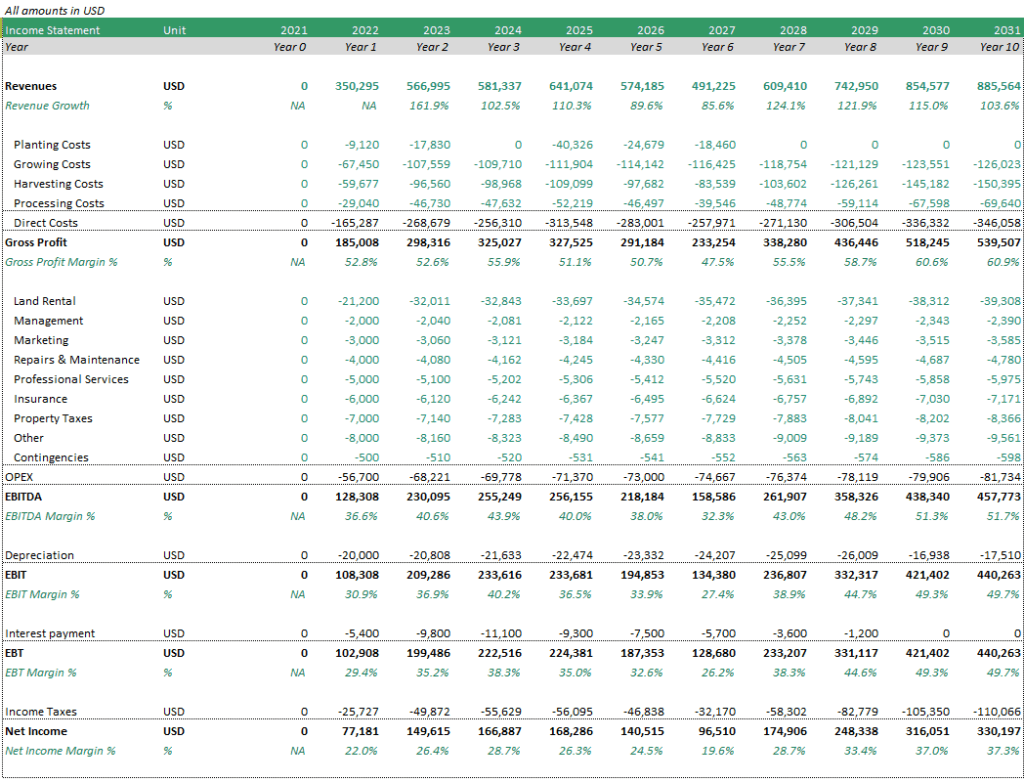Select the 'EBT' row label
This screenshot has width=1024, height=782.
click(14, 653)
